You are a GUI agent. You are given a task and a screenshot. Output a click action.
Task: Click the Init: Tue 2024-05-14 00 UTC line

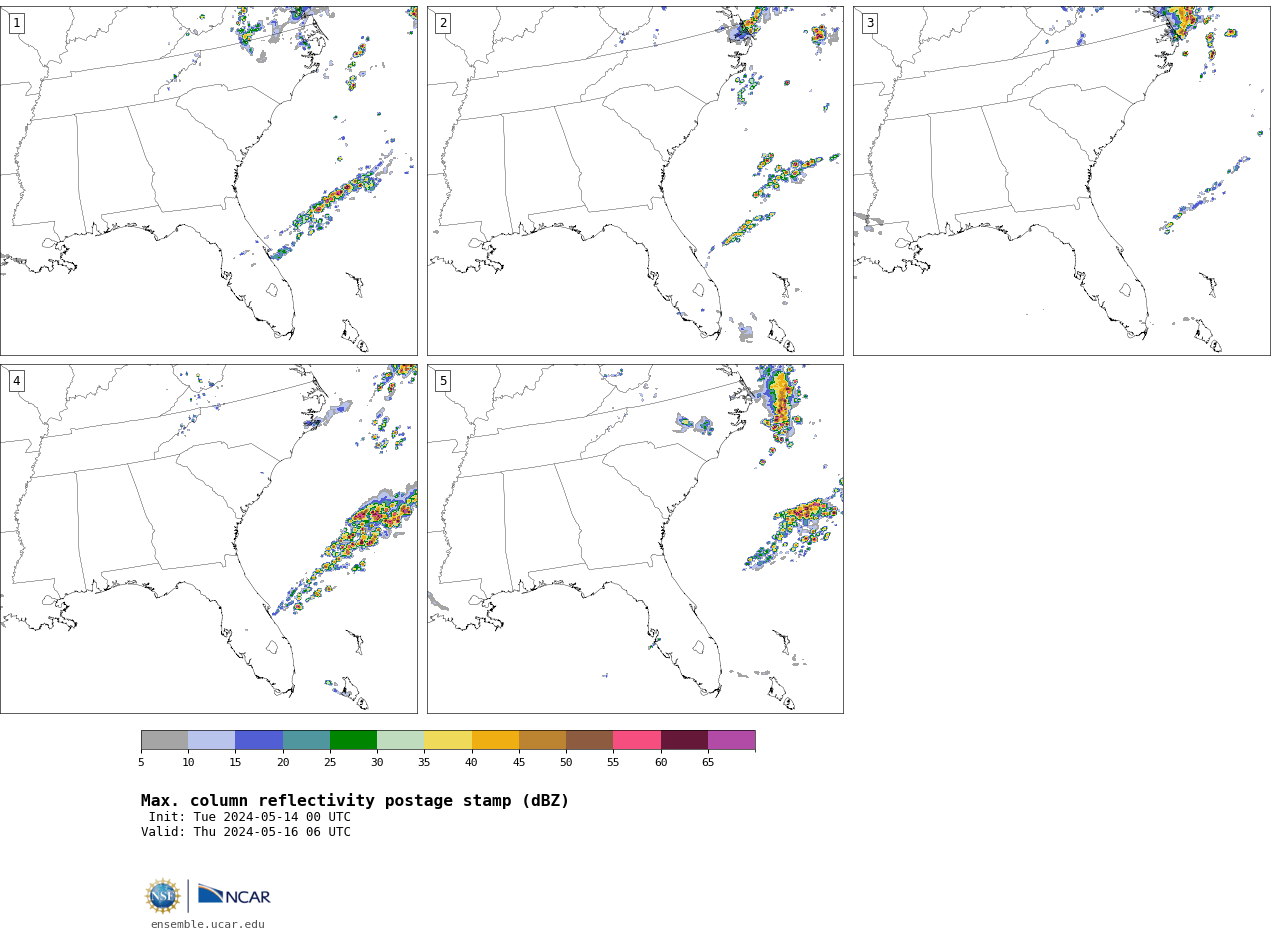(250, 817)
